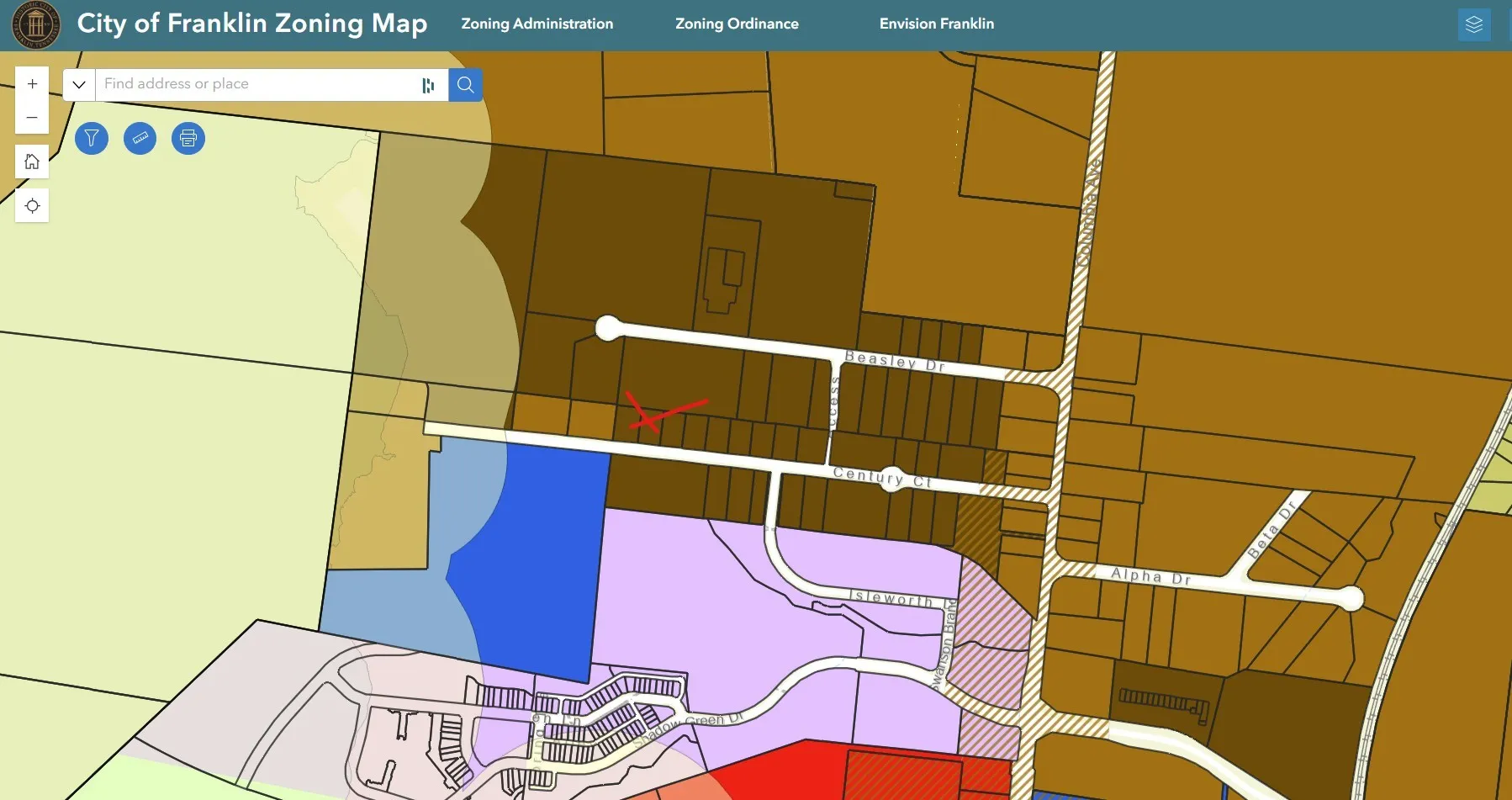The image size is (1512, 800).
Task: Click the magnifier search button
Action: click(465, 84)
